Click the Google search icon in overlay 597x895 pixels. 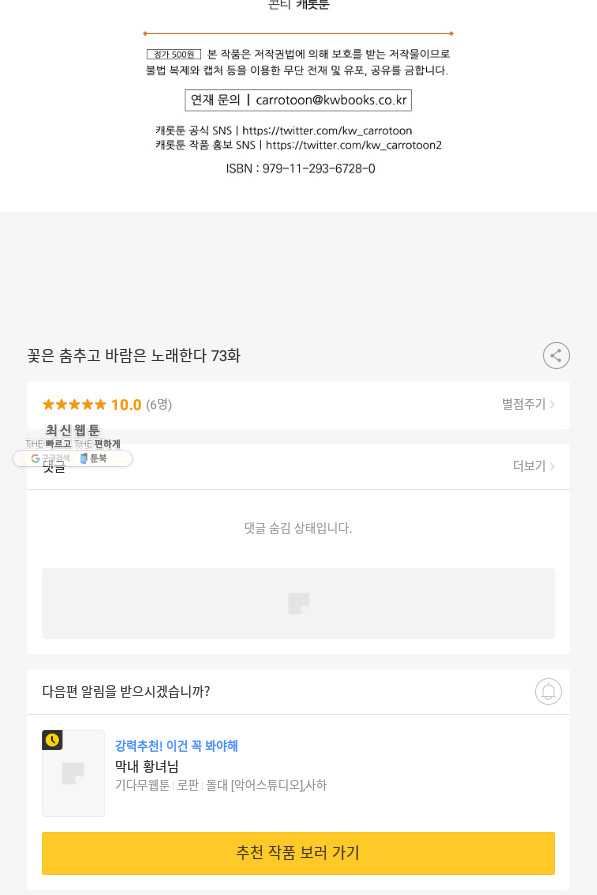pos(36,458)
